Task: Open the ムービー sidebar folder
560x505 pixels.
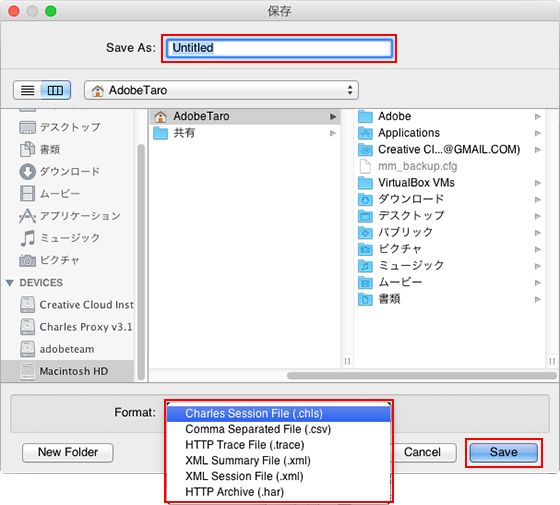Action: [x=50, y=194]
